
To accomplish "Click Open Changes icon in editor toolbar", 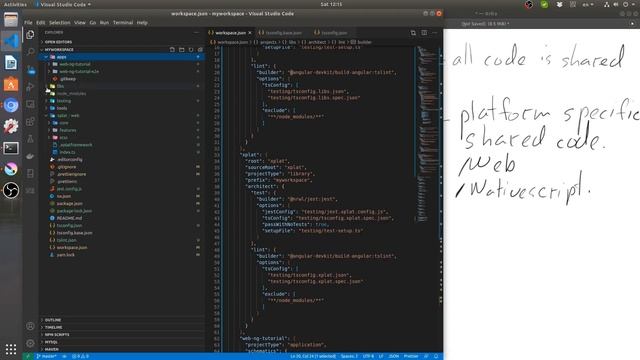I will click(x=413, y=33).
